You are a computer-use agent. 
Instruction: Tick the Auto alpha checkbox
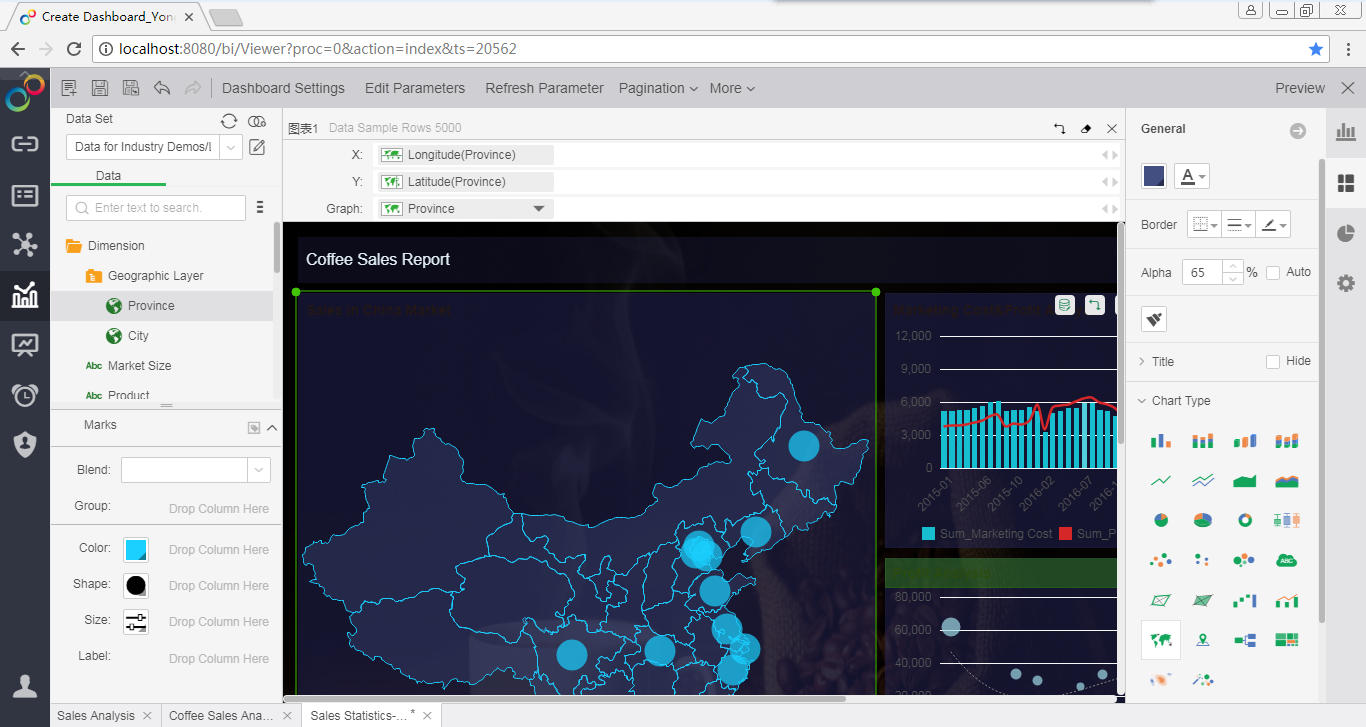[1273, 272]
